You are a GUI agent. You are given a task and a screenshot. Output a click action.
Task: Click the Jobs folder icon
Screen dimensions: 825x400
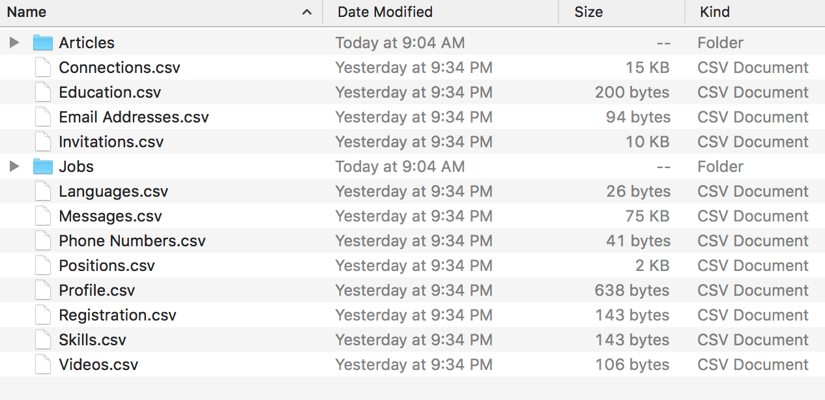43,166
